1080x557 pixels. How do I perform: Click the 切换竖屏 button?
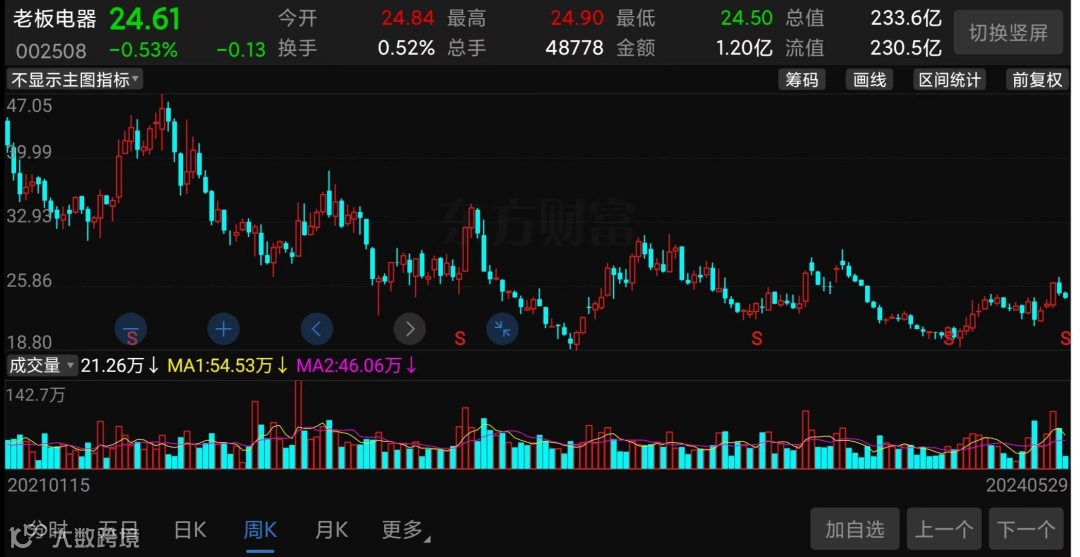tap(1008, 32)
